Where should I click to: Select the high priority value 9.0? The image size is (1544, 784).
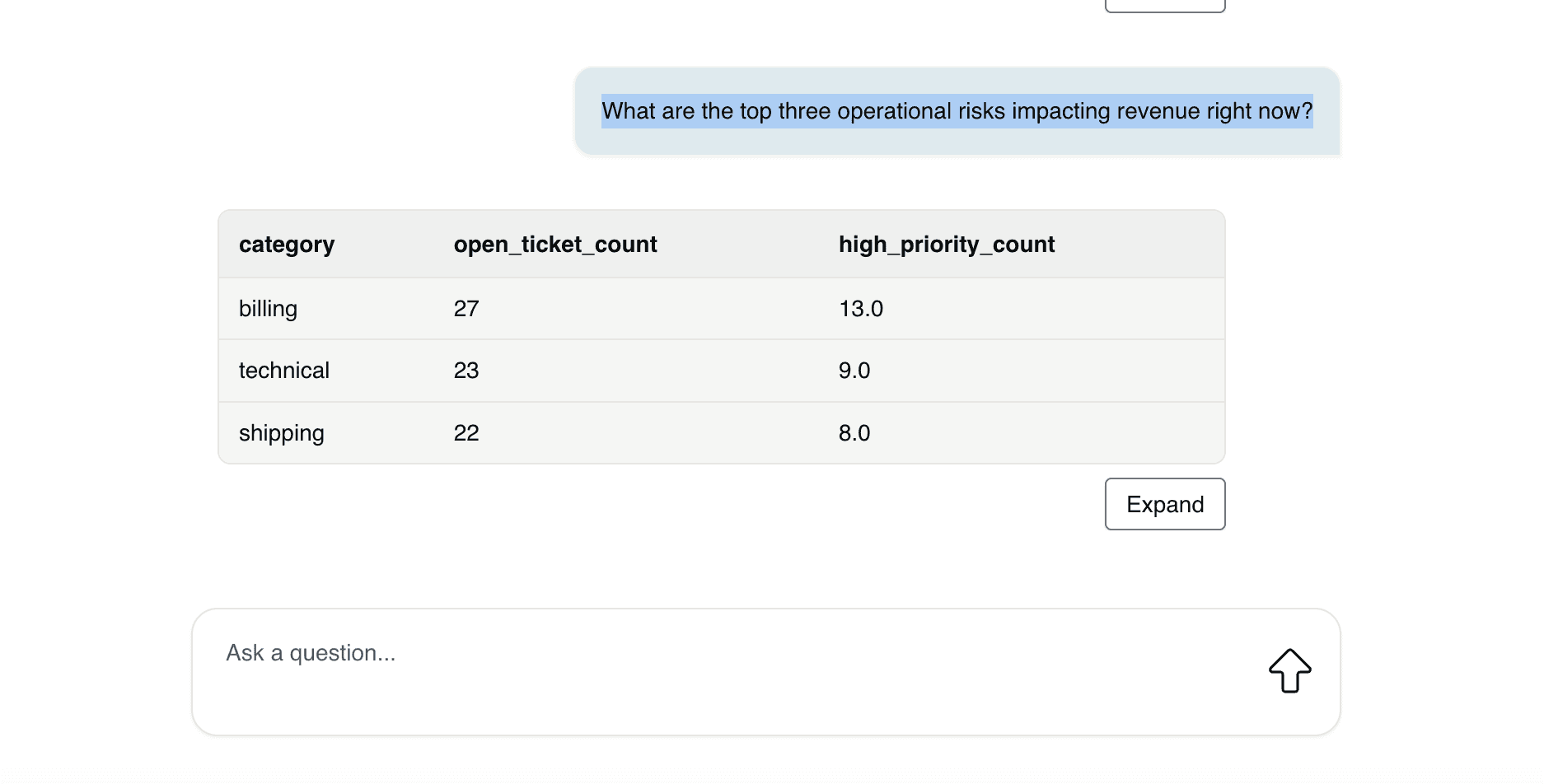coord(854,371)
